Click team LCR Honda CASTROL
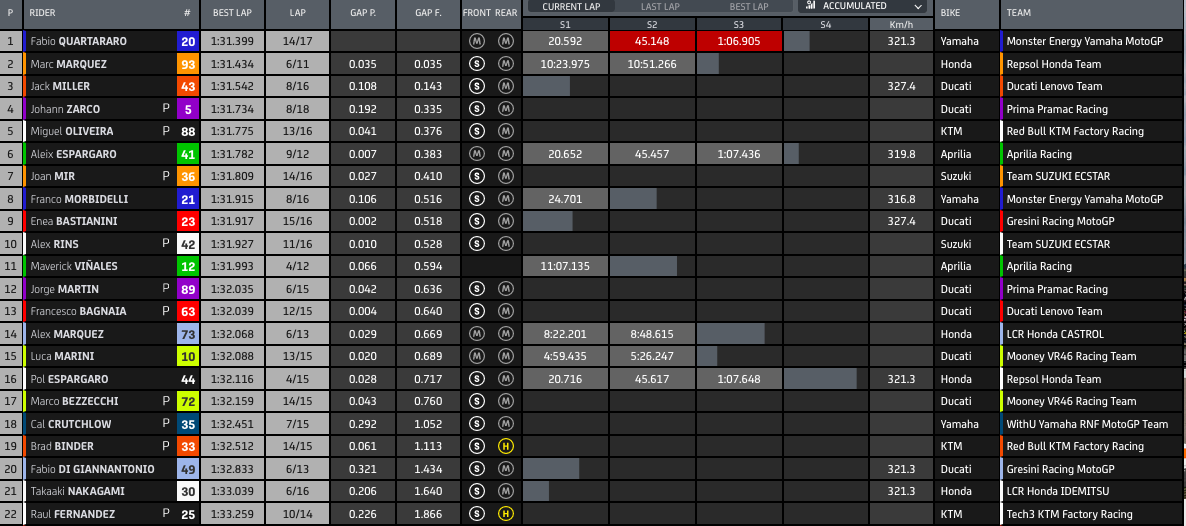 (x=1055, y=334)
